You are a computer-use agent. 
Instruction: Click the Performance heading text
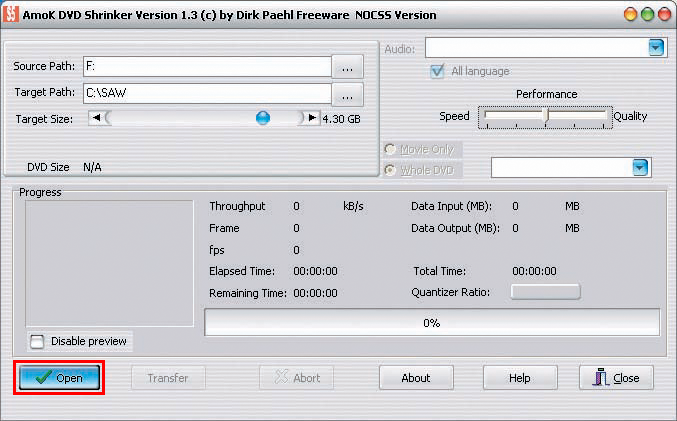(547, 94)
